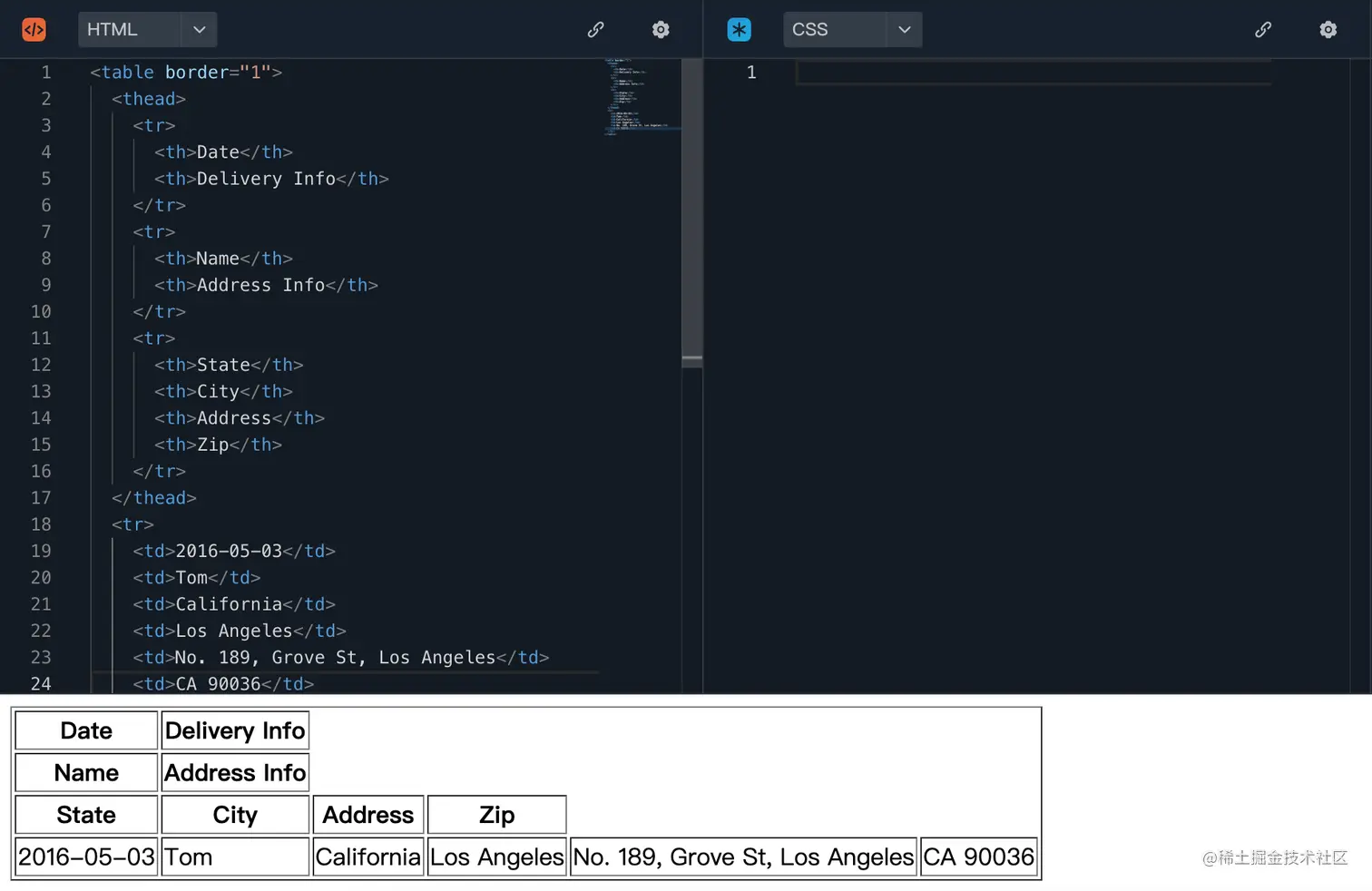The height and width of the screenshot is (891, 1372).
Task: Click the orange HTML code logo icon
Action: click(34, 30)
